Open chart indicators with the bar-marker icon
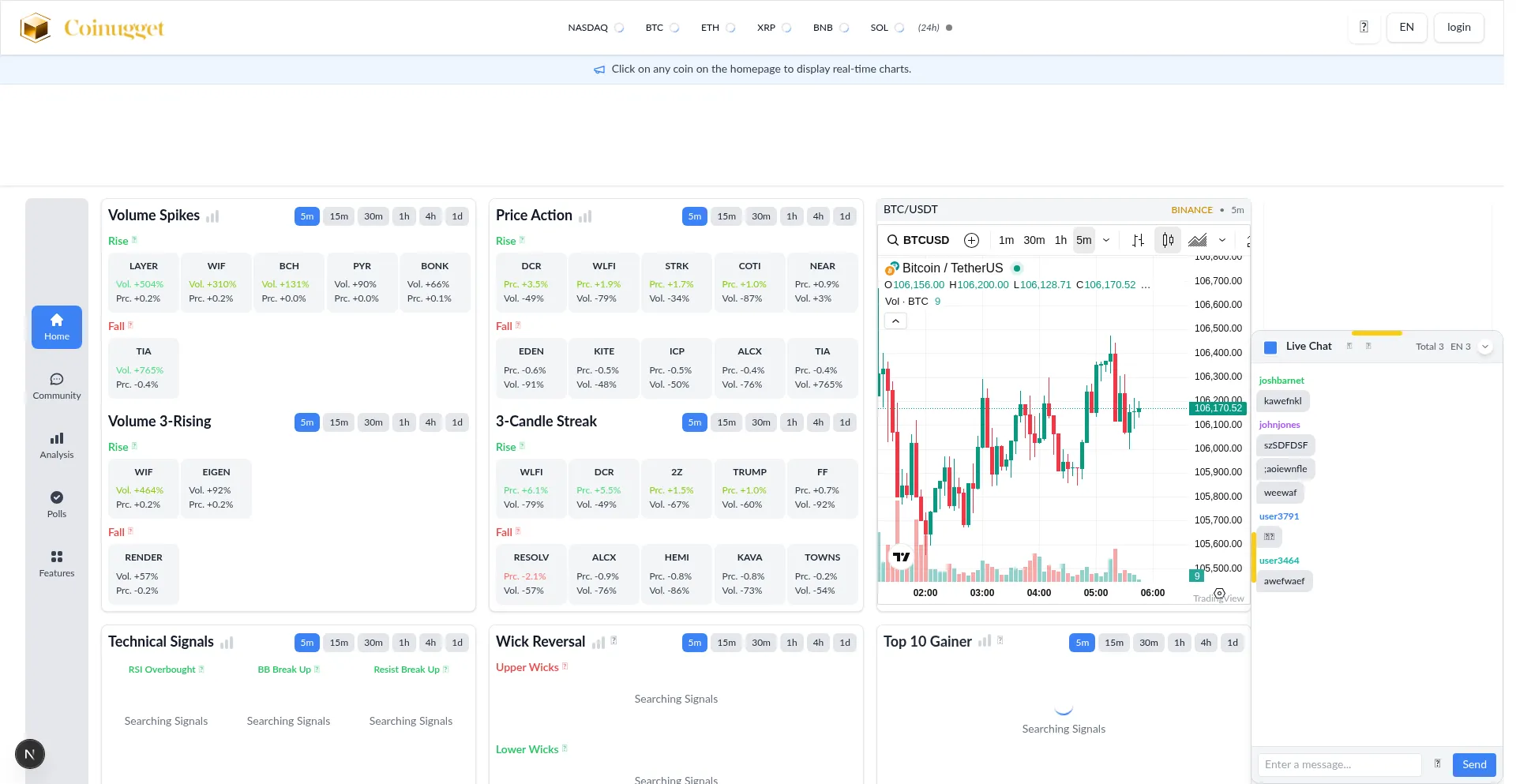Viewport: 1516px width, 784px height. [1138, 240]
